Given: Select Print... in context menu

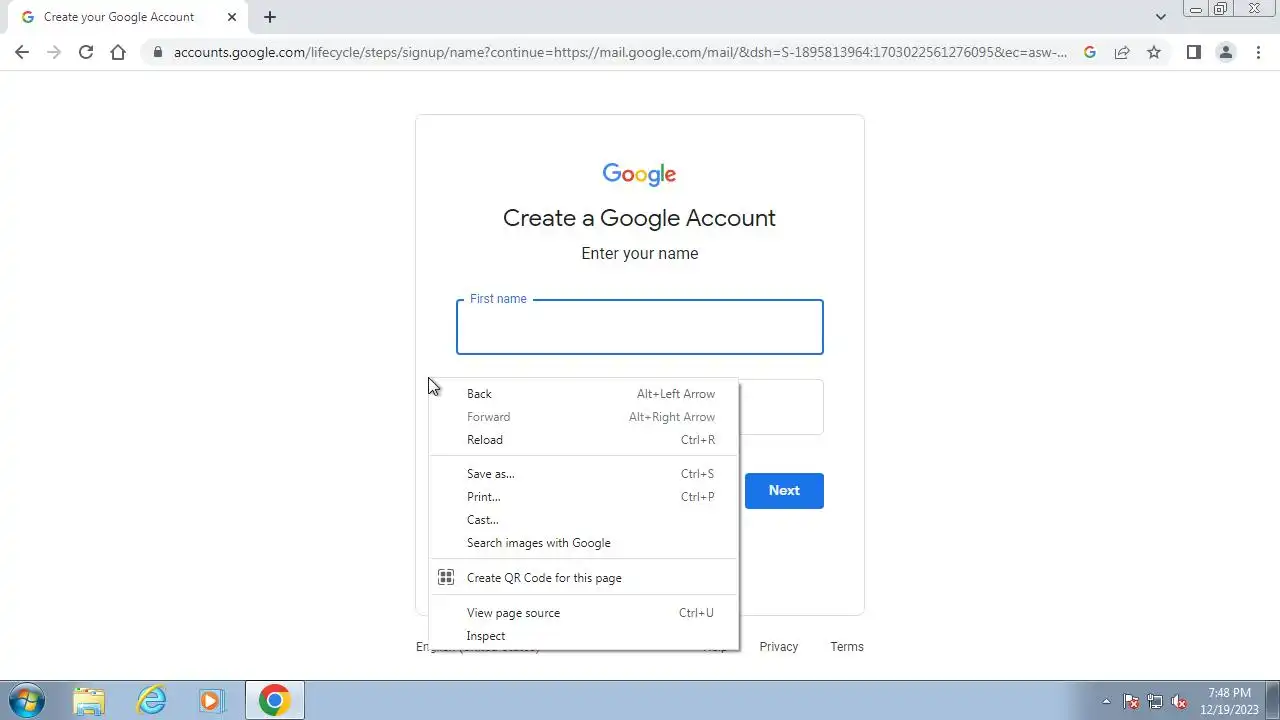Looking at the screenshot, I should [x=584, y=497].
